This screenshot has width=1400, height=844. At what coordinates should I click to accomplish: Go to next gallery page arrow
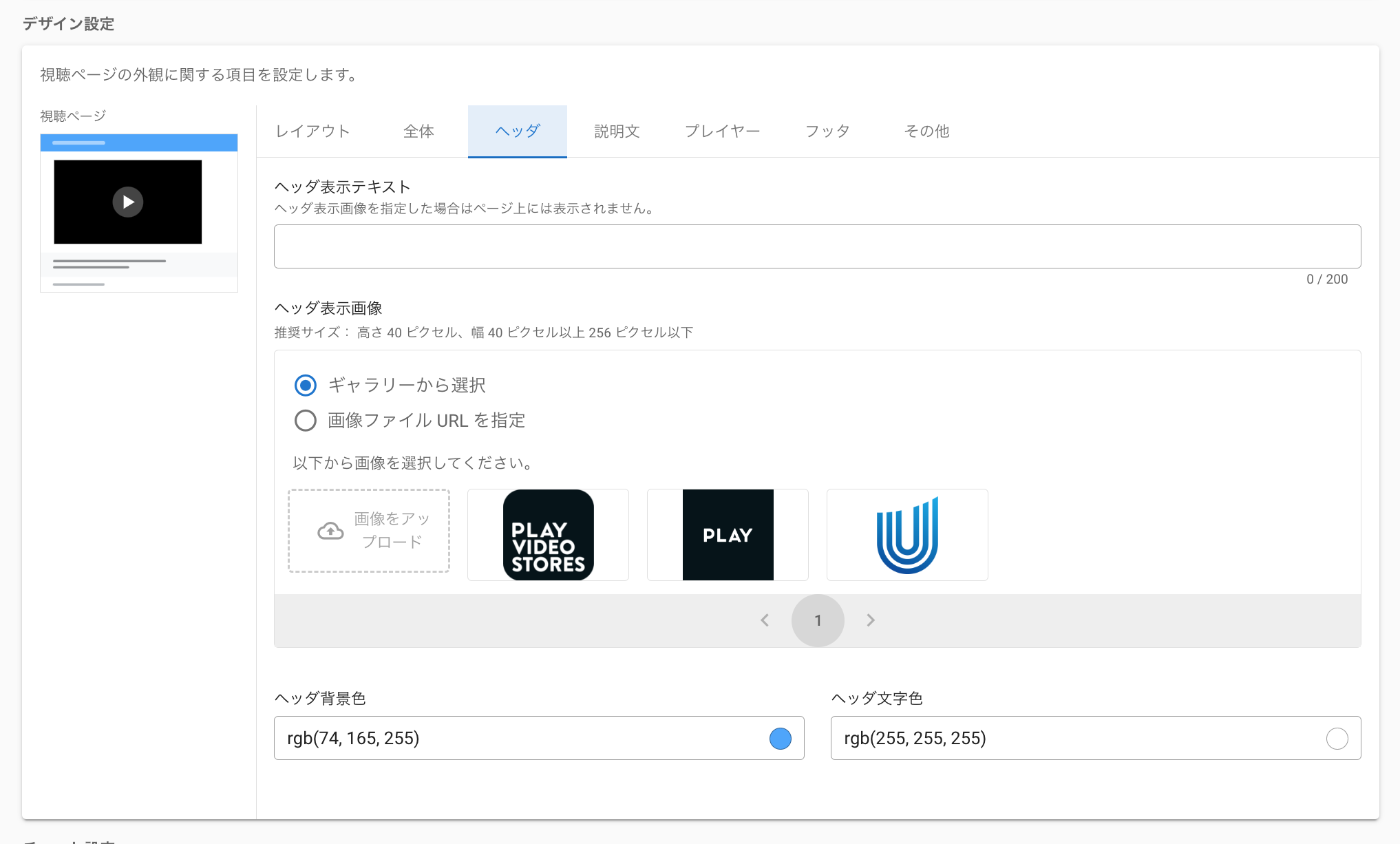point(871,620)
